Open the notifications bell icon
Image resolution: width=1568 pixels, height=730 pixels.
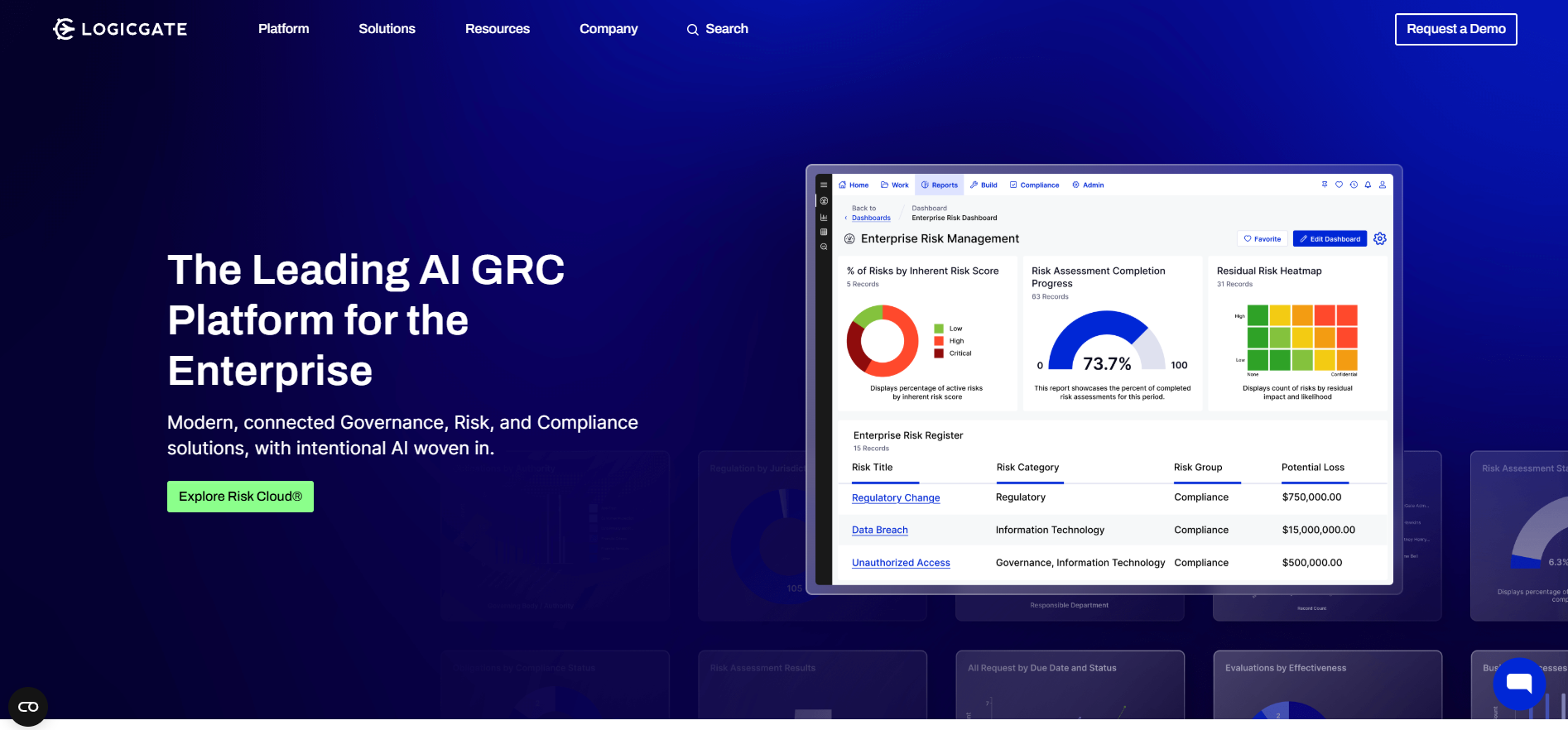1368,185
